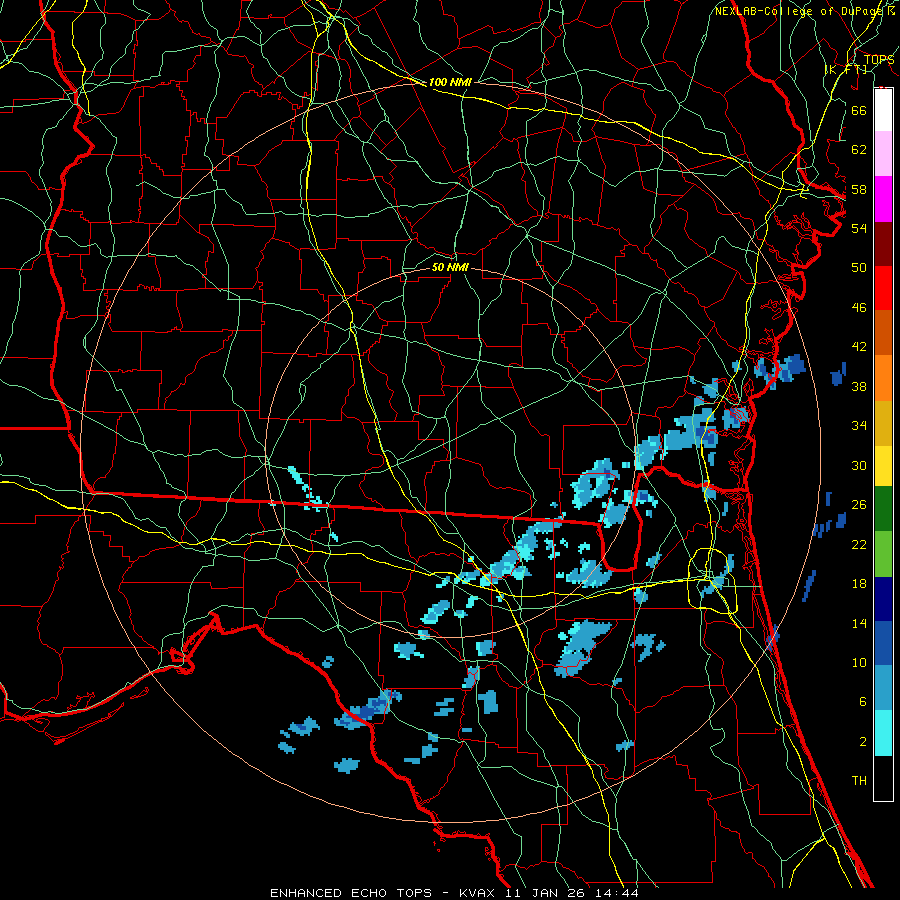Click the dark orange legend swatch

(883, 333)
